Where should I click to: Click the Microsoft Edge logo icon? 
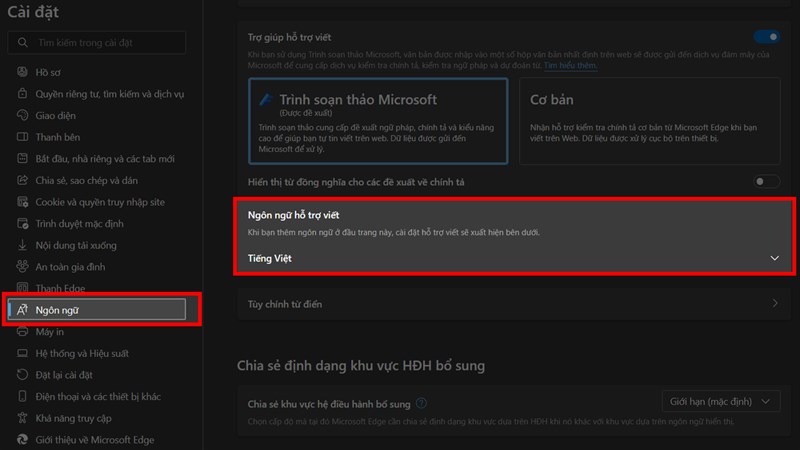pos(22,439)
